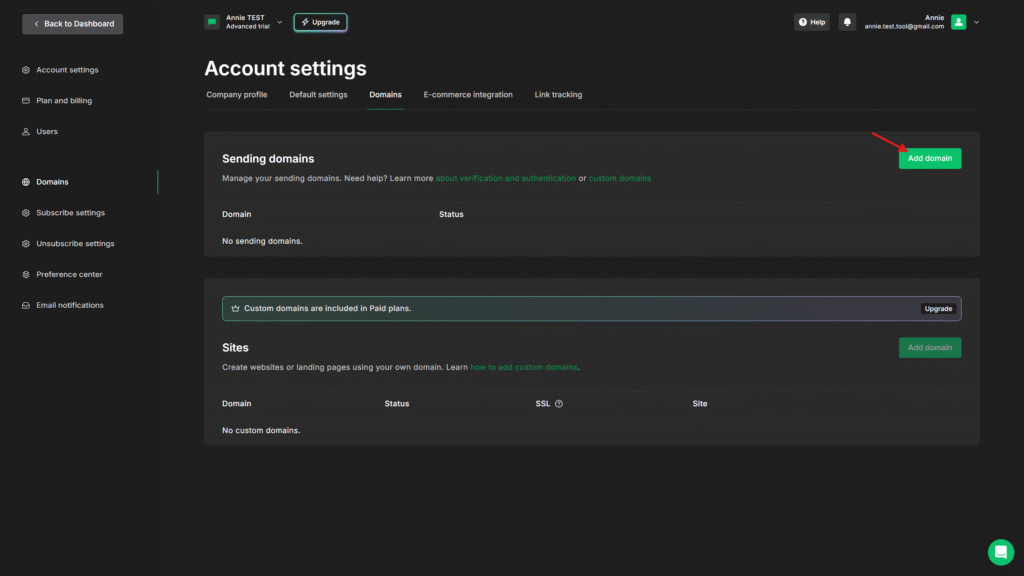
Task: Open Plan and billing in the sidebar
Action: pos(65,101)
